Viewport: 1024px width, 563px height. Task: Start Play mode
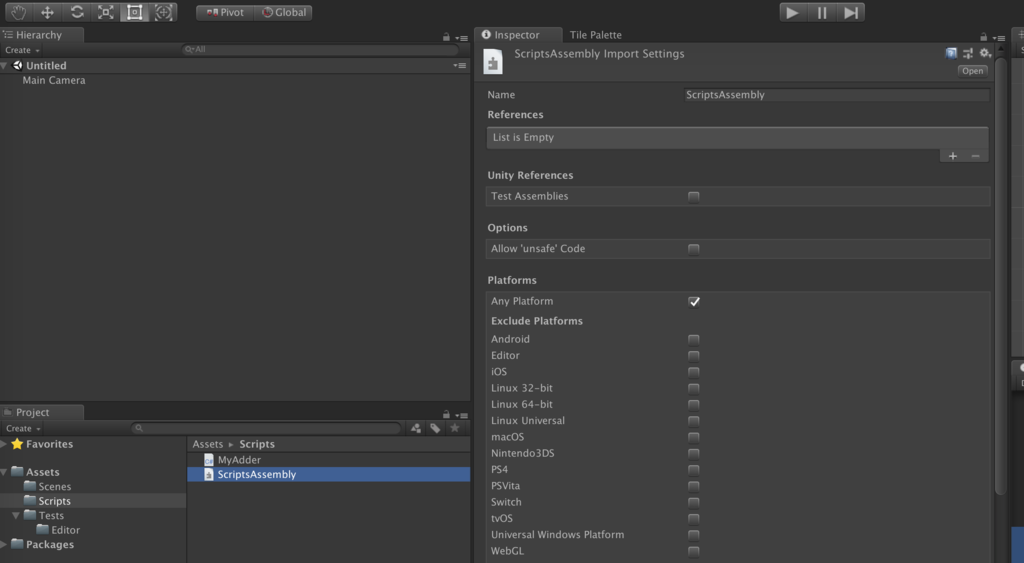tap(792, 12)
